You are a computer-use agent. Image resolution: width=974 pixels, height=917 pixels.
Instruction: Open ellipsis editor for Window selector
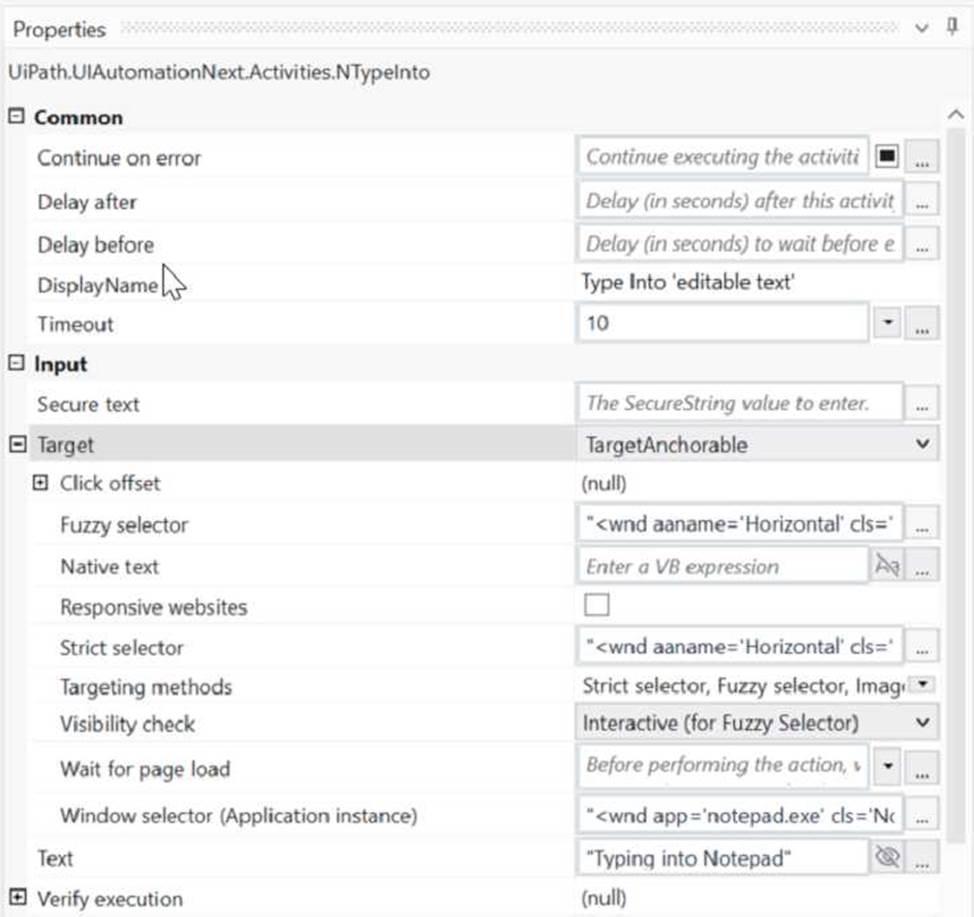[922, 815]
